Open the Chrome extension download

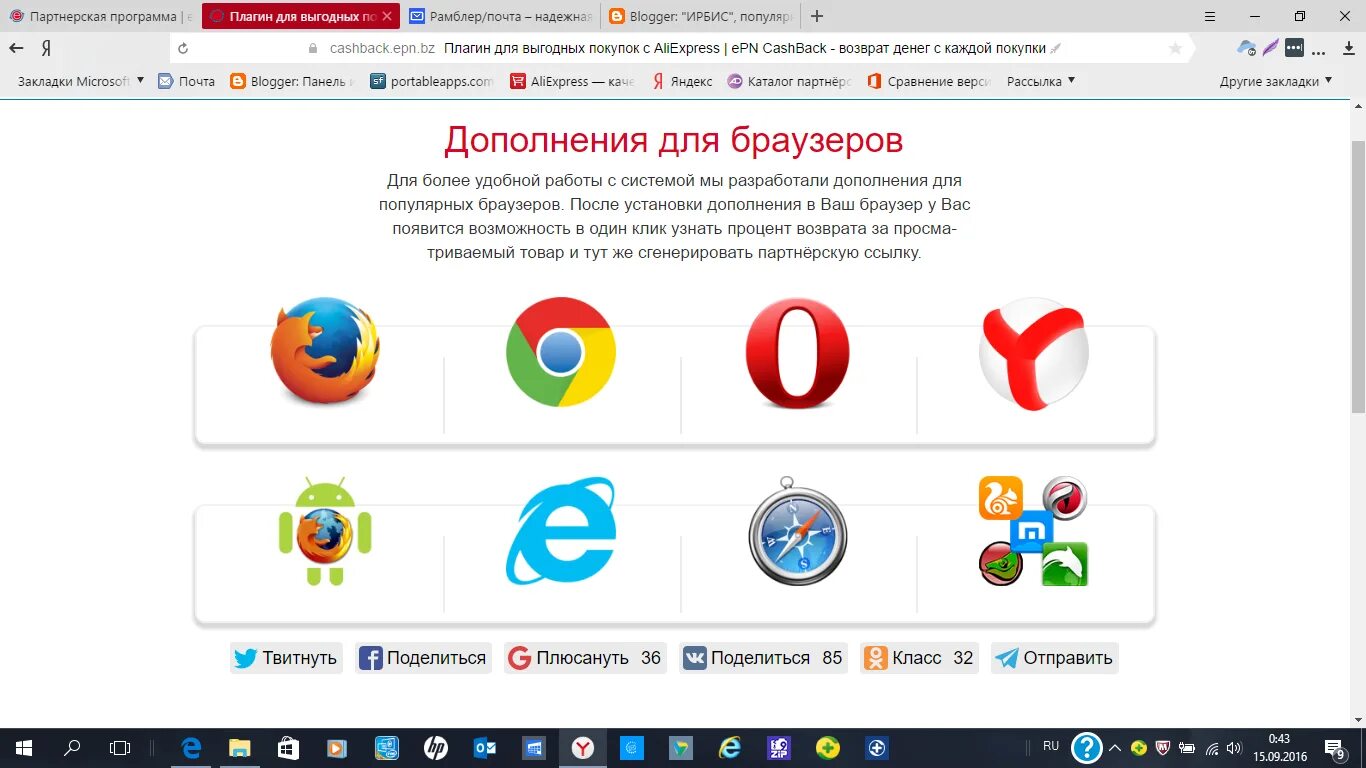point(561,352)
